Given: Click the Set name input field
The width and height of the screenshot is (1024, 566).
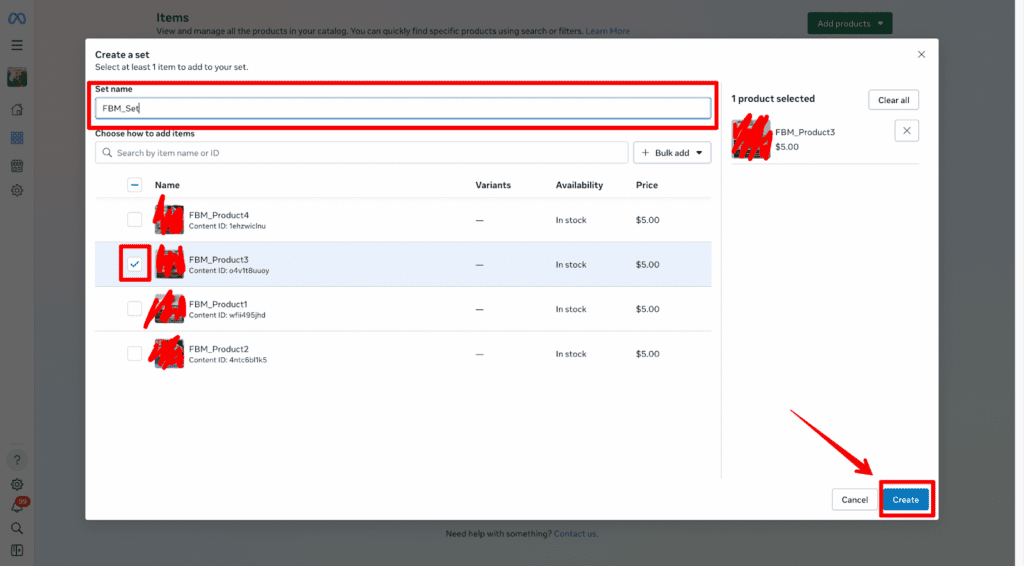Looking at the screenshot, I should point(403,108).
